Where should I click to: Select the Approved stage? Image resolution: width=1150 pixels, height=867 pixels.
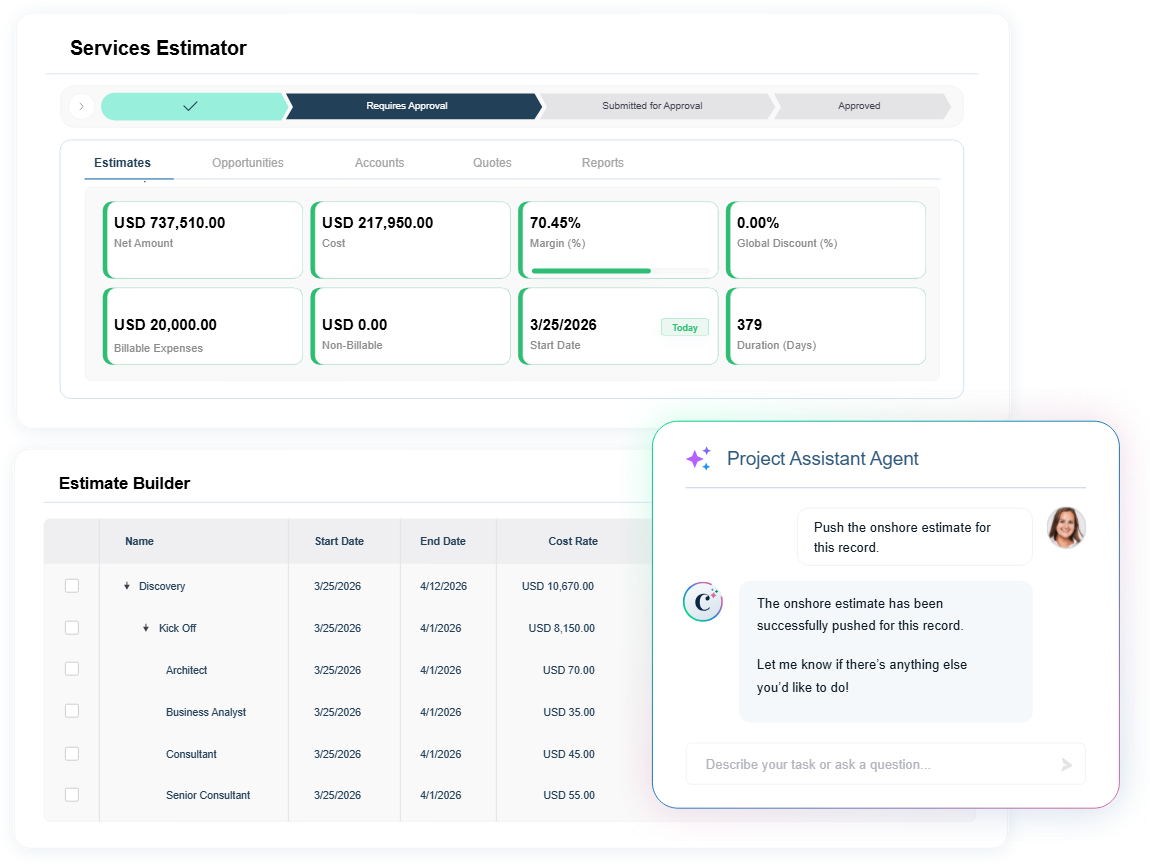(862, 106)
